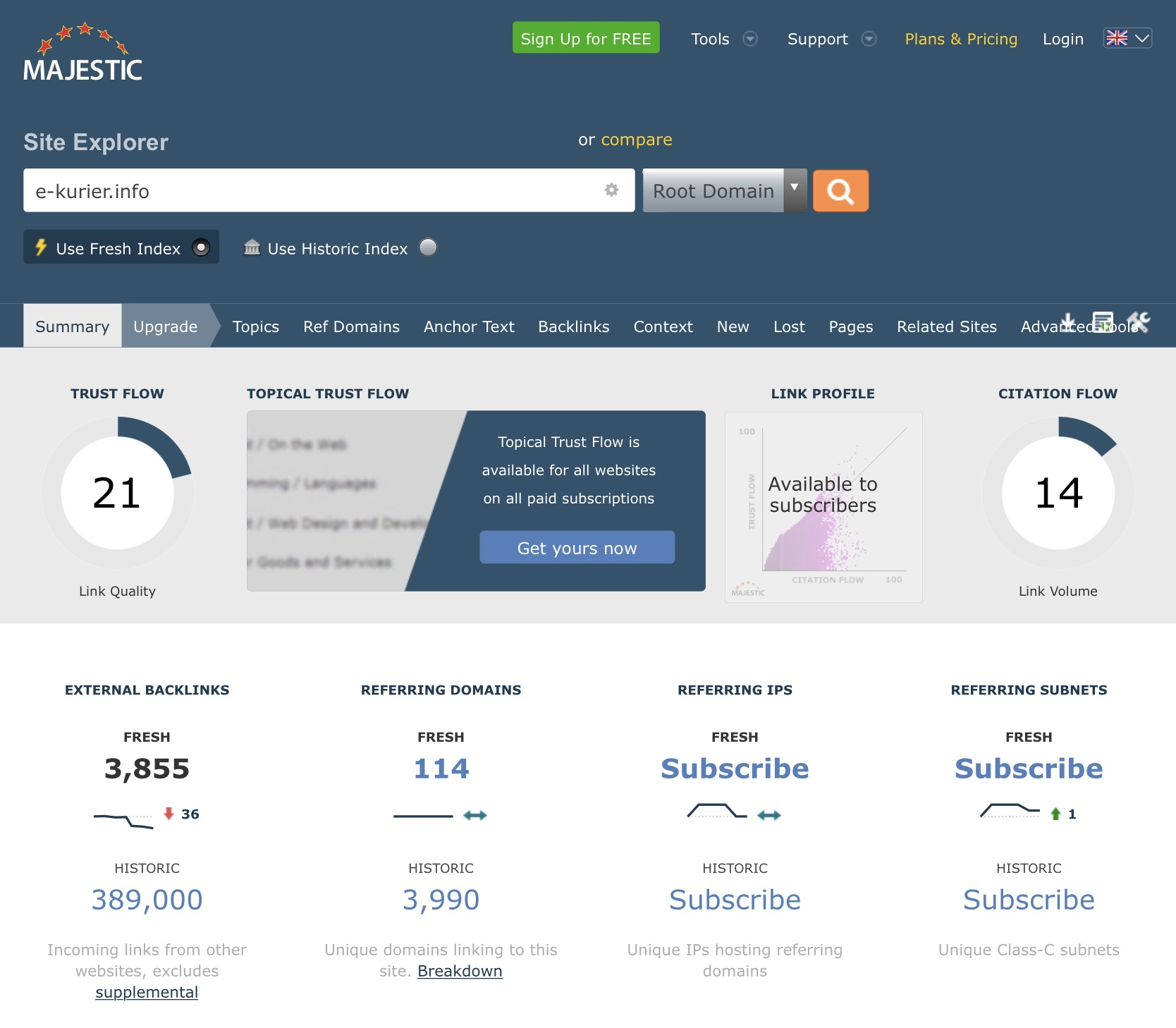Open the Root Domain scope dropdown arrow
This screenshot has width=1176, height=1028.
click(795, 190)
